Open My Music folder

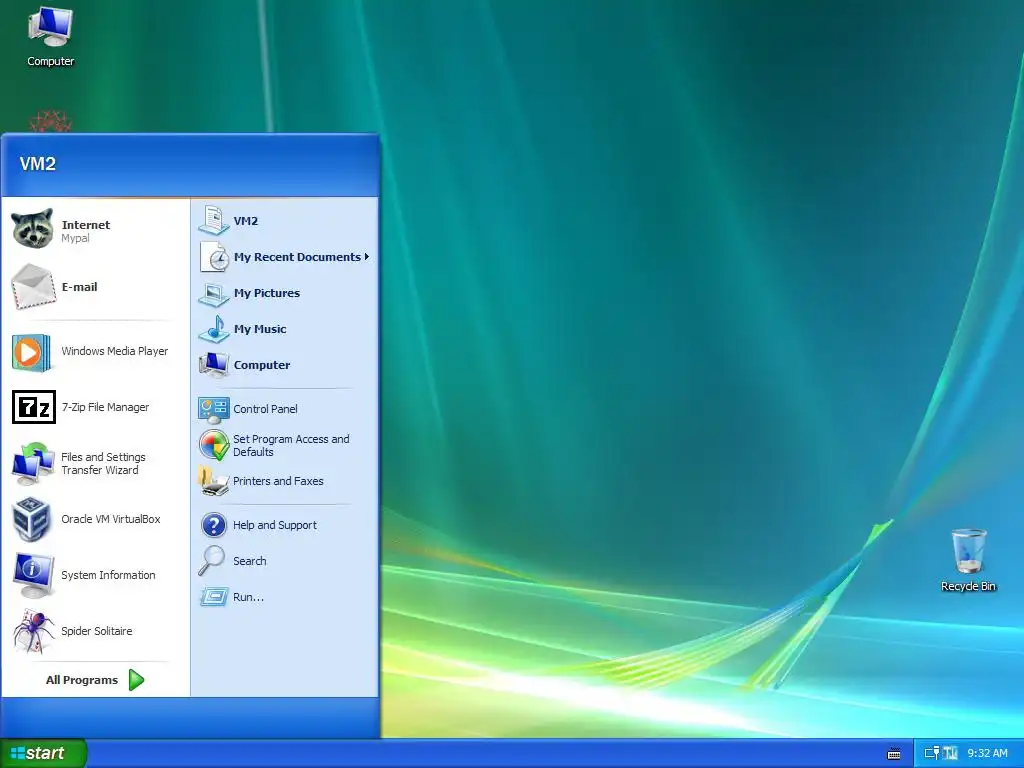pos(284,329)
